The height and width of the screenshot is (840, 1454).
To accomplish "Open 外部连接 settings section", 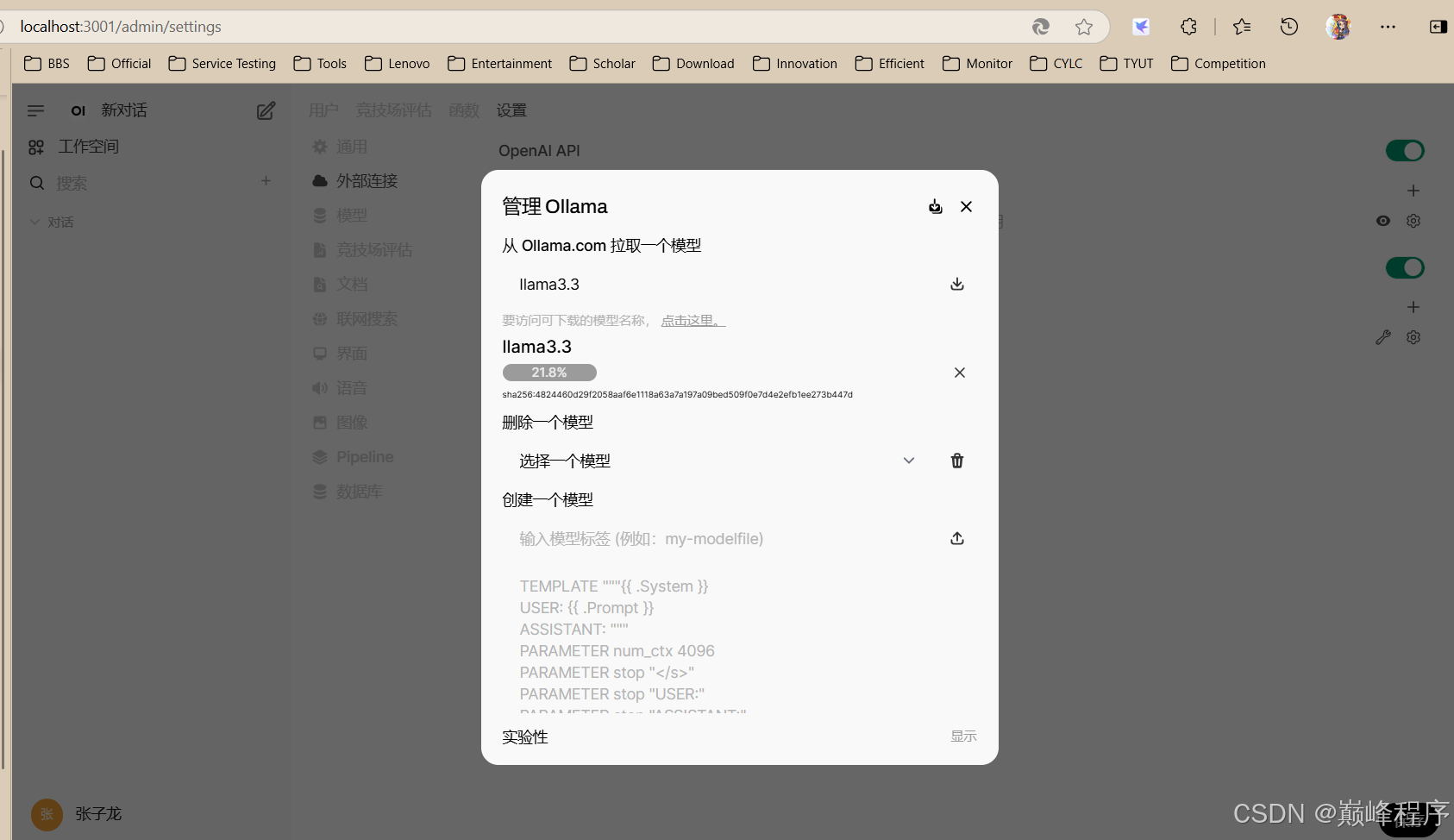I will tap(355, 181).
